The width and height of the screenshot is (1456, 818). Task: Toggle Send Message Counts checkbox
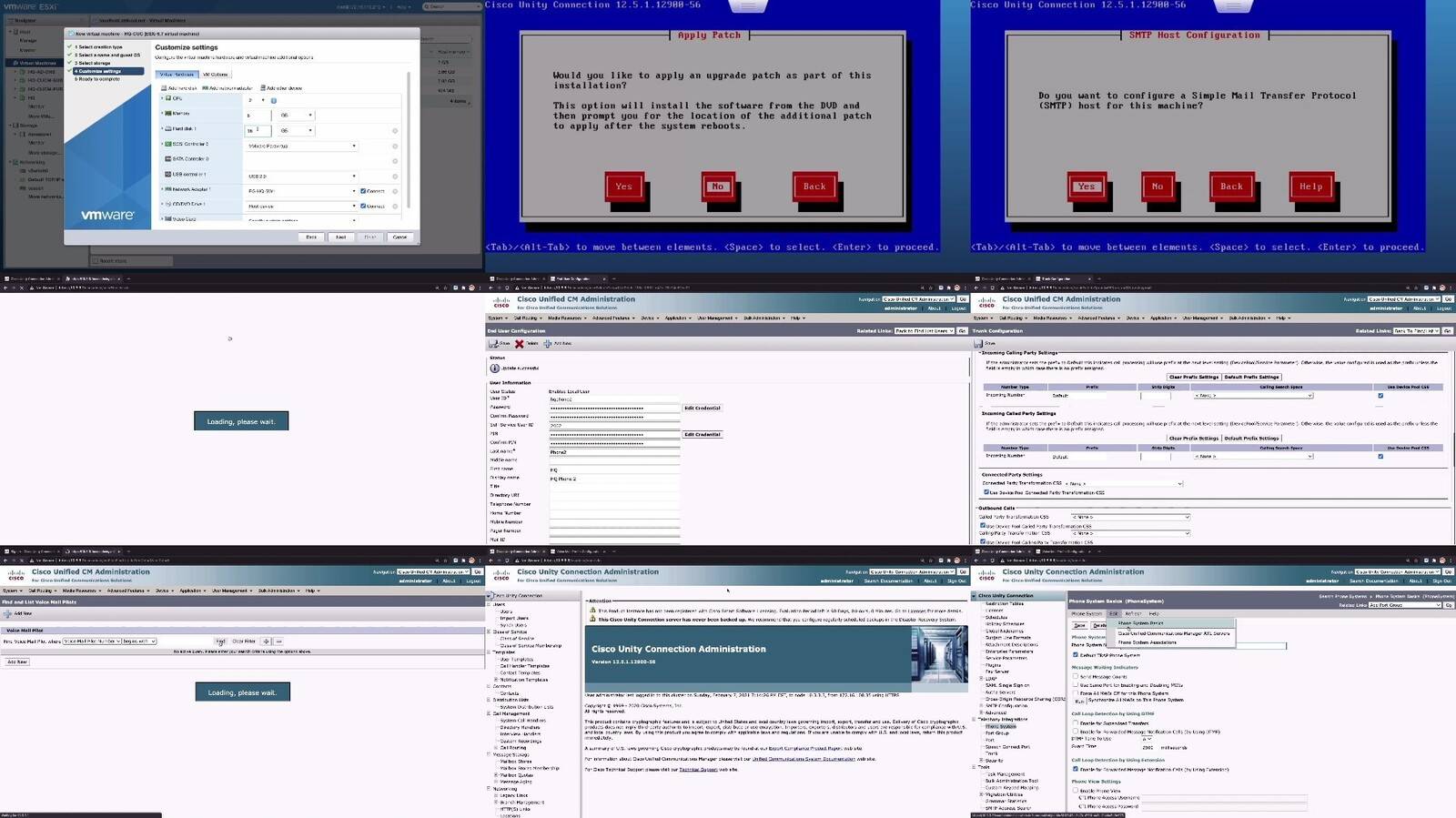(x=1076, y=676)
